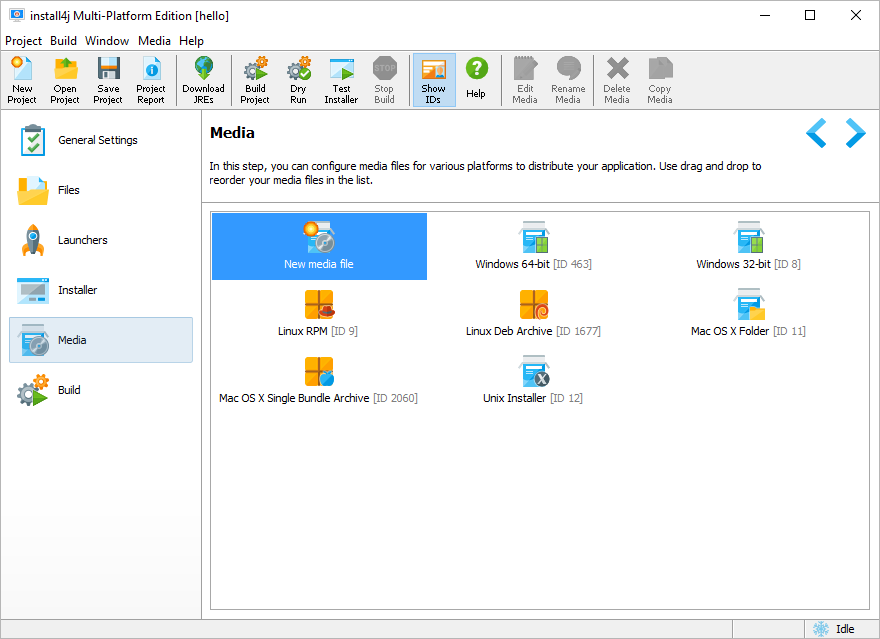Viewport: 880px width, 639px height.
Task: Advance to next step with right arrow
Action: pyautogui.click(x=855, y=134)
